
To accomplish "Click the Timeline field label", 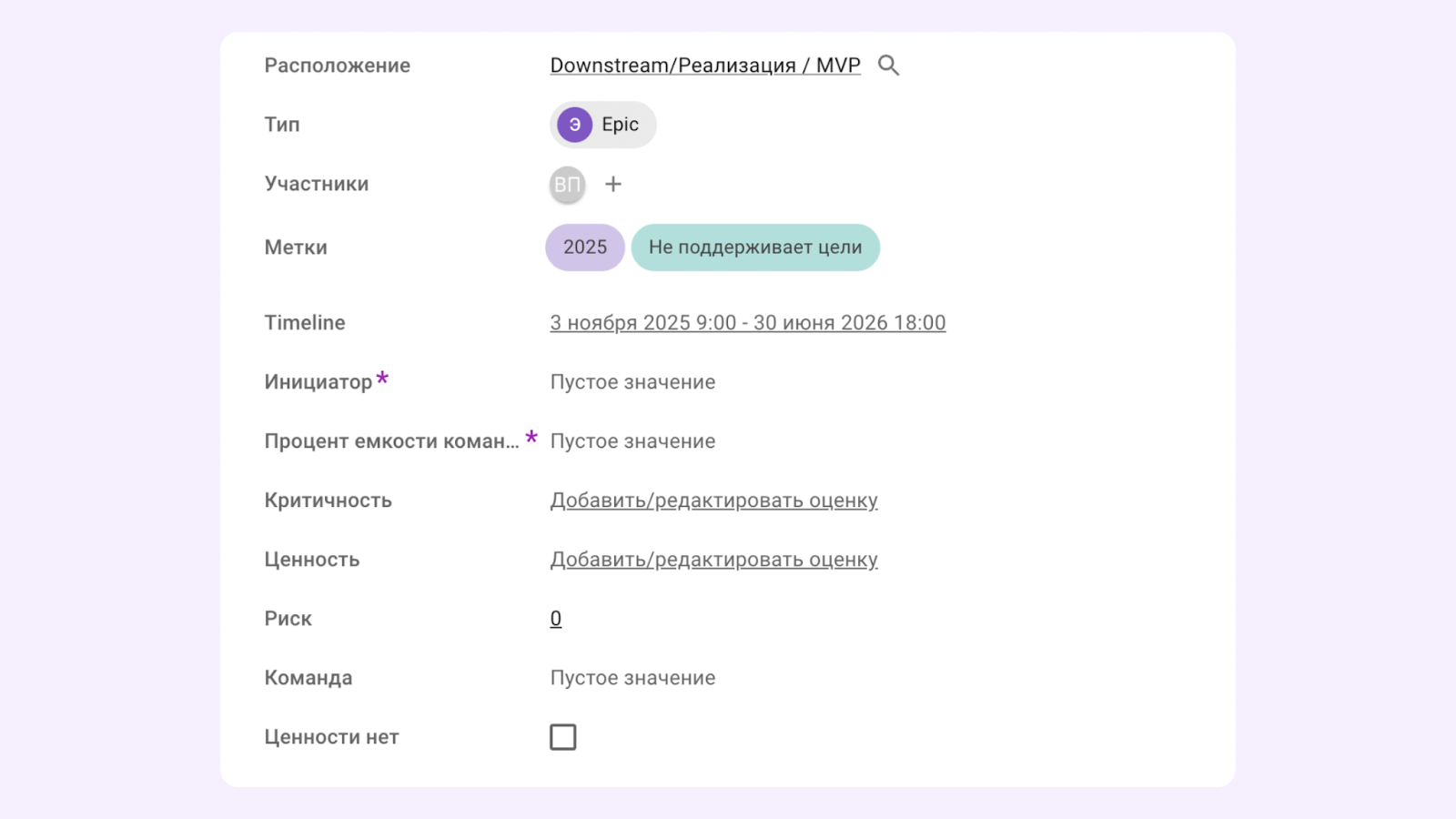I will [304, 322].
